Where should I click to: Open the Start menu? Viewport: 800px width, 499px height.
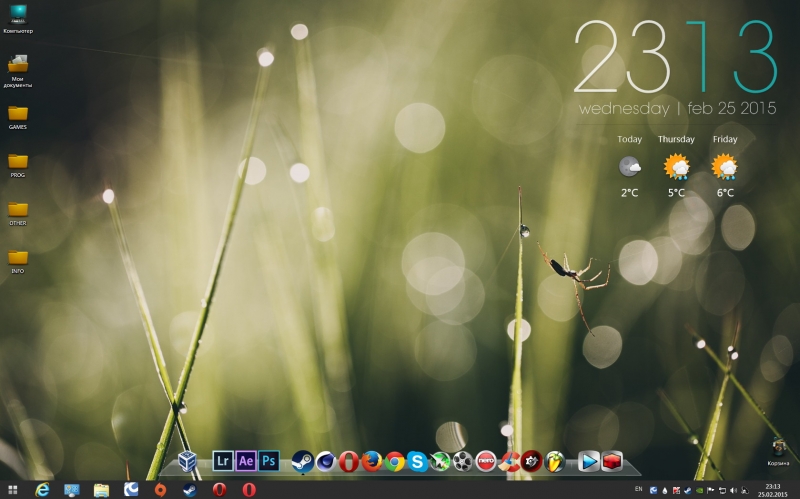(13, 490)
